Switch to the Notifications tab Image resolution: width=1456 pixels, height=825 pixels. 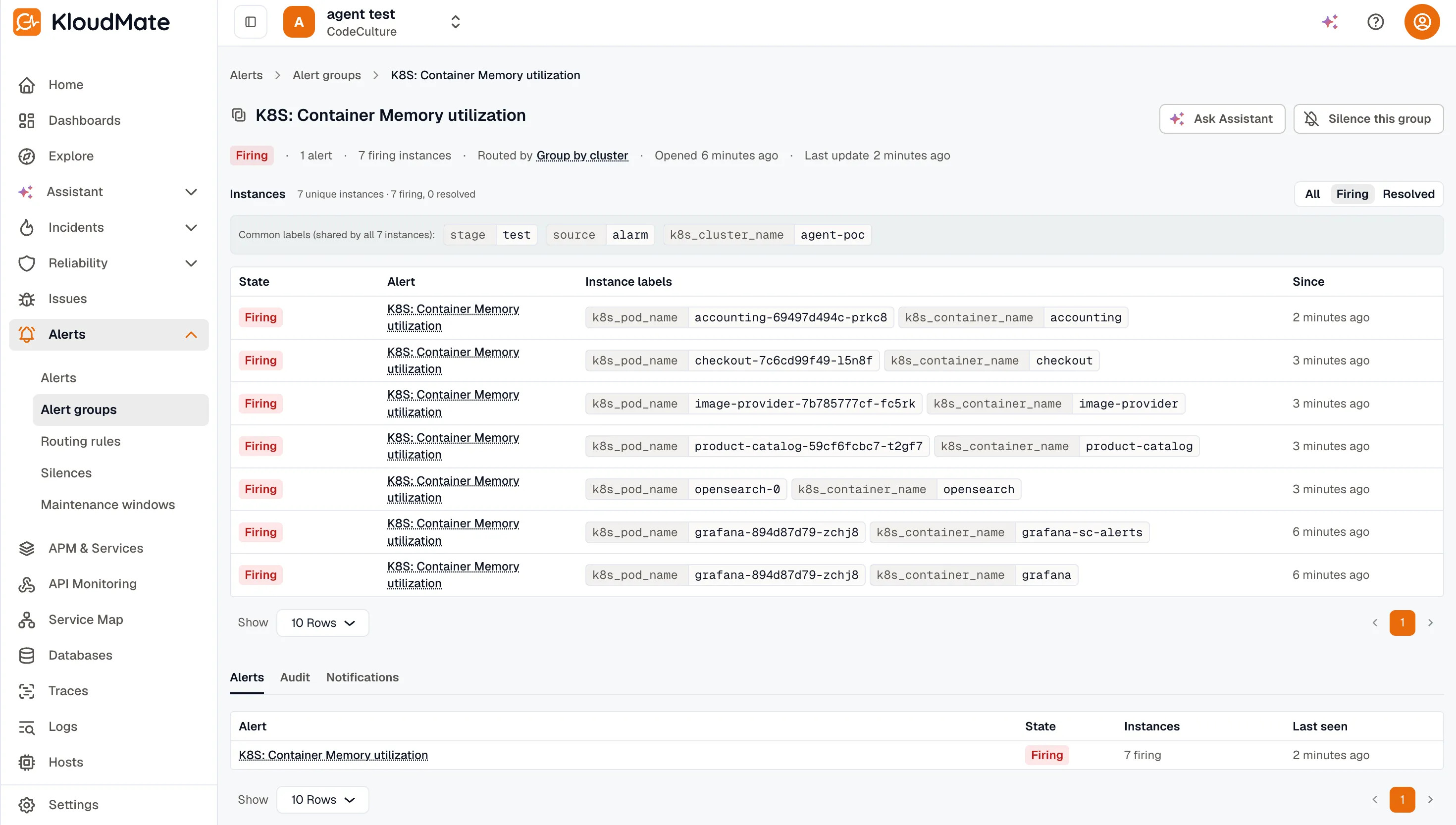coord(362,677)
